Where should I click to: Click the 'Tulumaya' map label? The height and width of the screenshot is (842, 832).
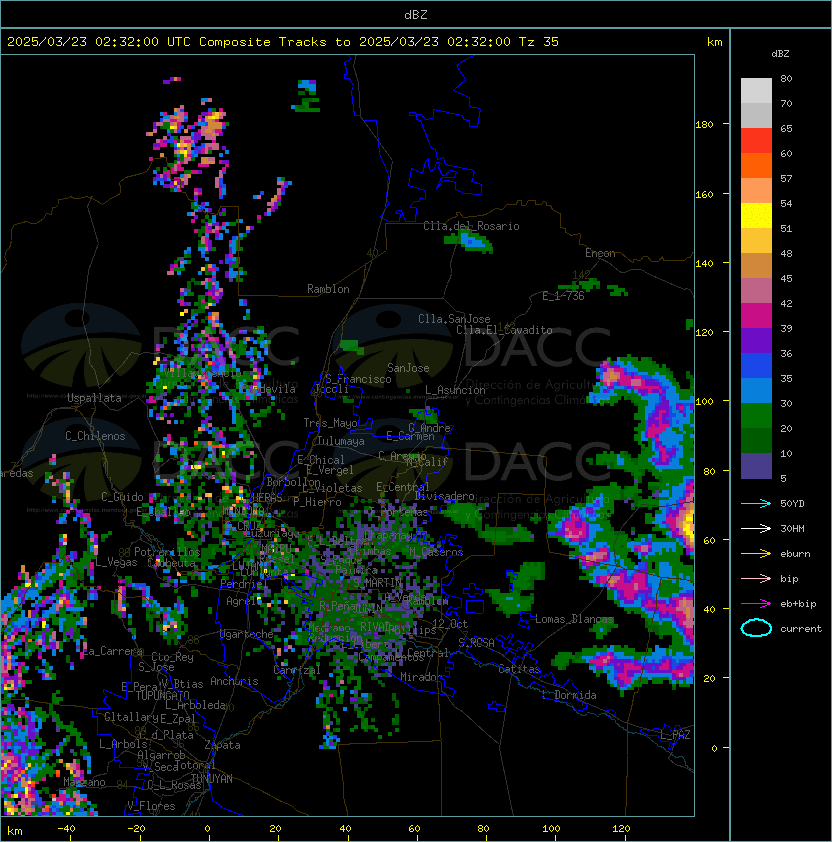point(341,441)
